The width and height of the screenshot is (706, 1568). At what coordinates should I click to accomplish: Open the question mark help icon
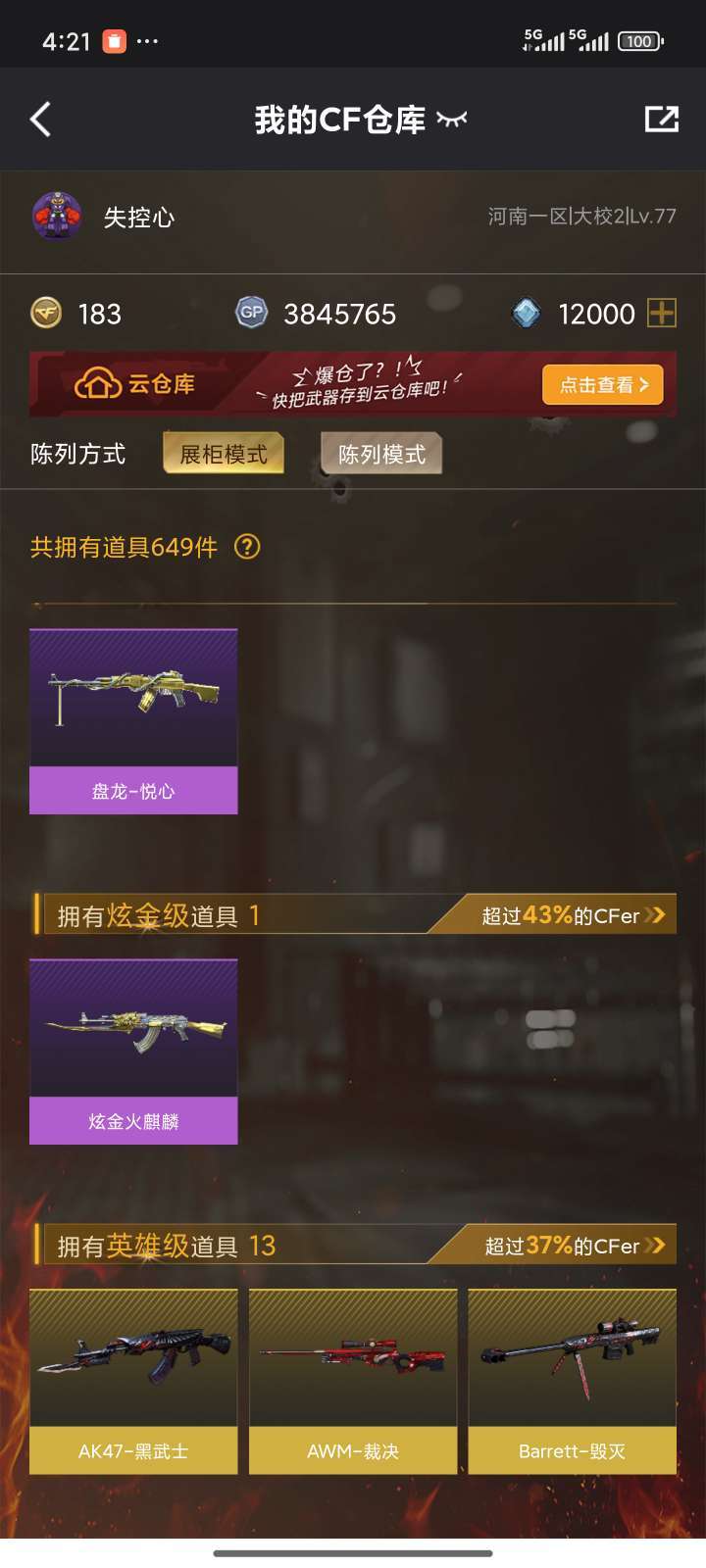pos(247,547)
